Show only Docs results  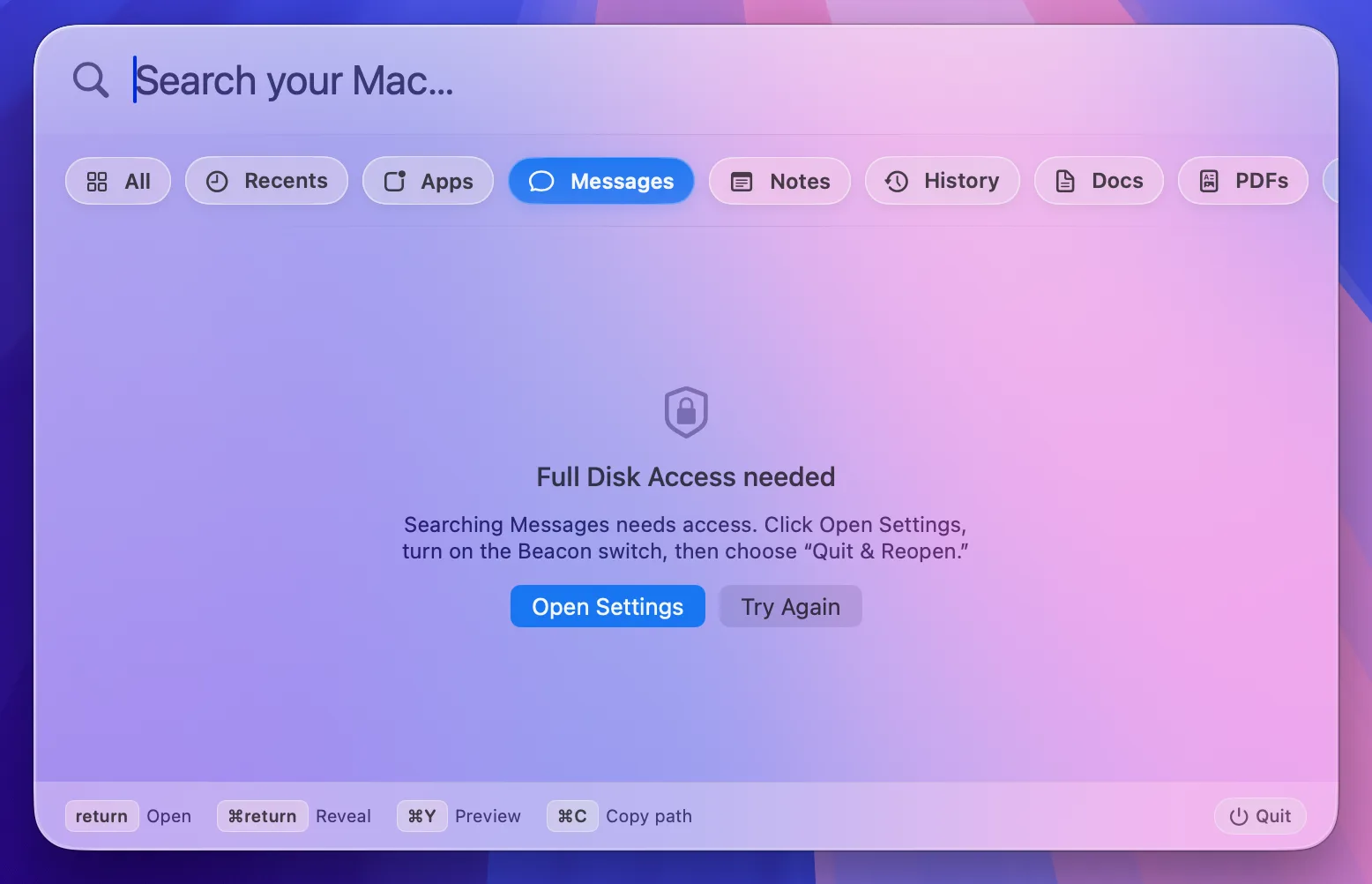coord(1099,181)
